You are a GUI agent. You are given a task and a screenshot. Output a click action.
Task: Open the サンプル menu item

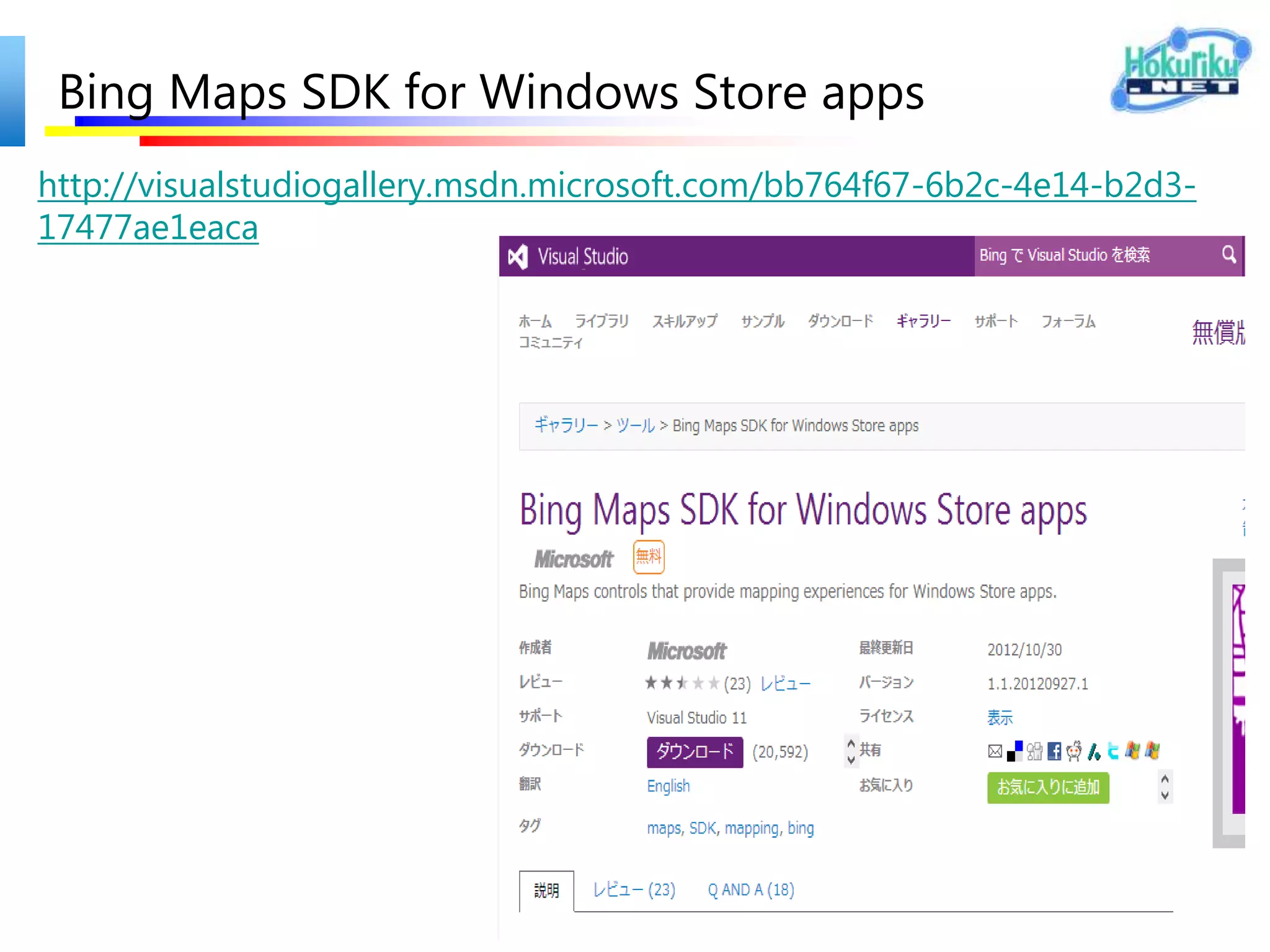coord(763,321)
